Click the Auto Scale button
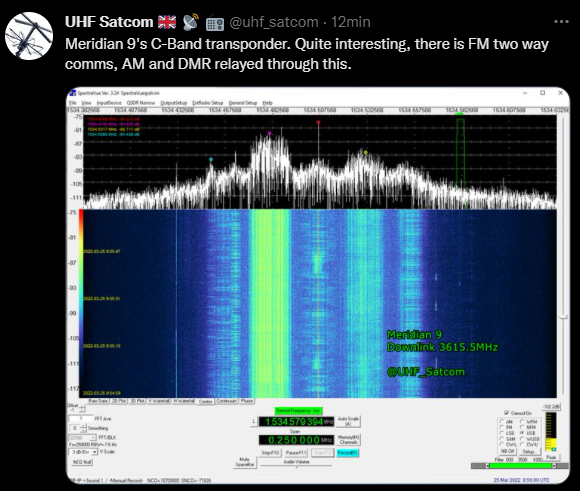This screenshot has width=580, height=491. pos(348,421)
